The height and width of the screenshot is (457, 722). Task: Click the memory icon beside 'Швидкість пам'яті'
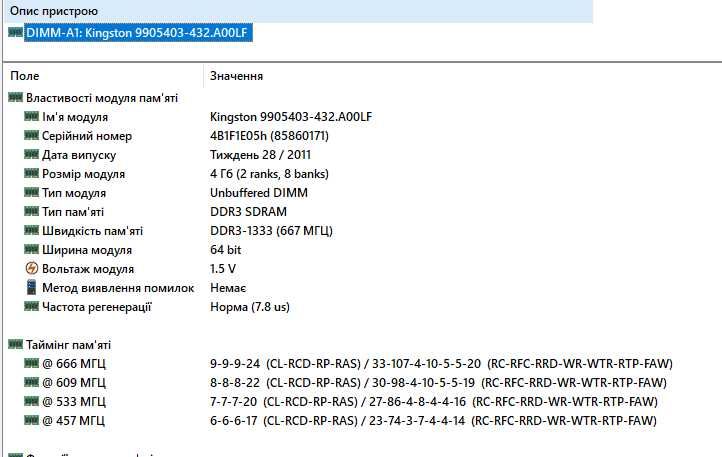[x=31, y=230]
